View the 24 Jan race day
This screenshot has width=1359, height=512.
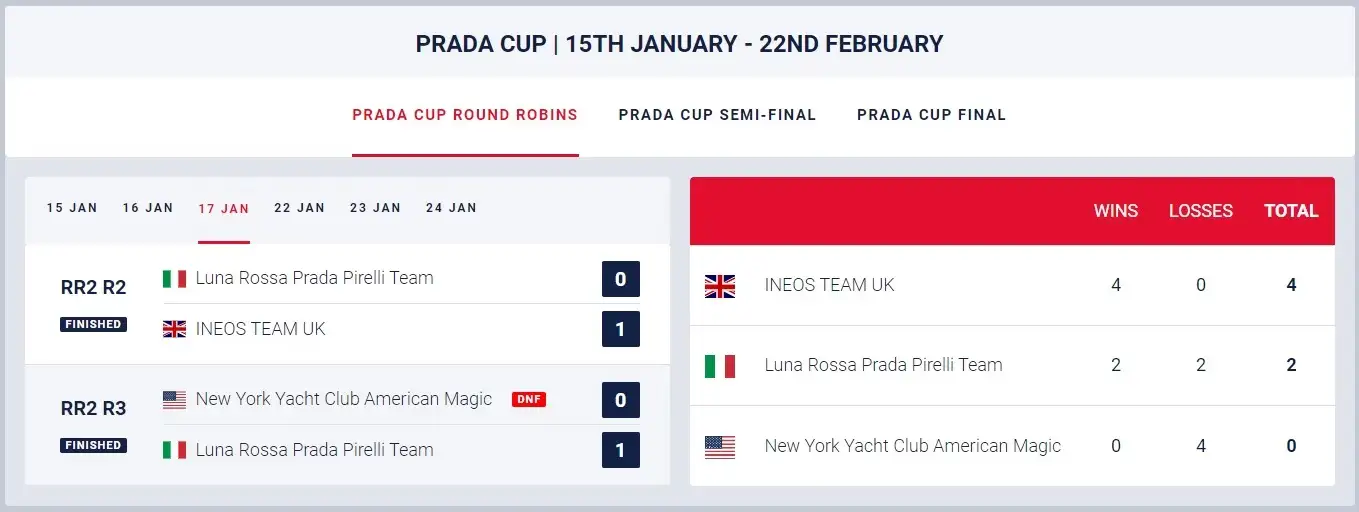tap(451, 208)
